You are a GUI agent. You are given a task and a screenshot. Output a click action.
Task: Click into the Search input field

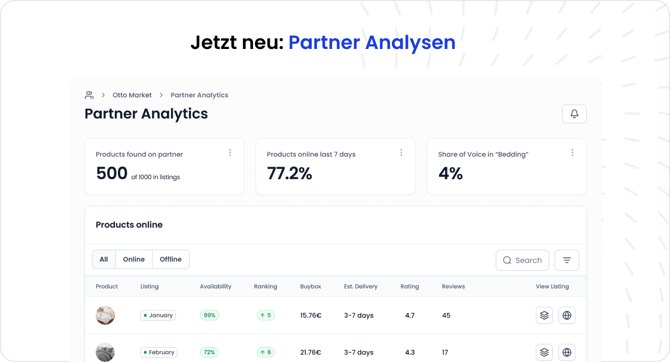[x=522, y=260]
